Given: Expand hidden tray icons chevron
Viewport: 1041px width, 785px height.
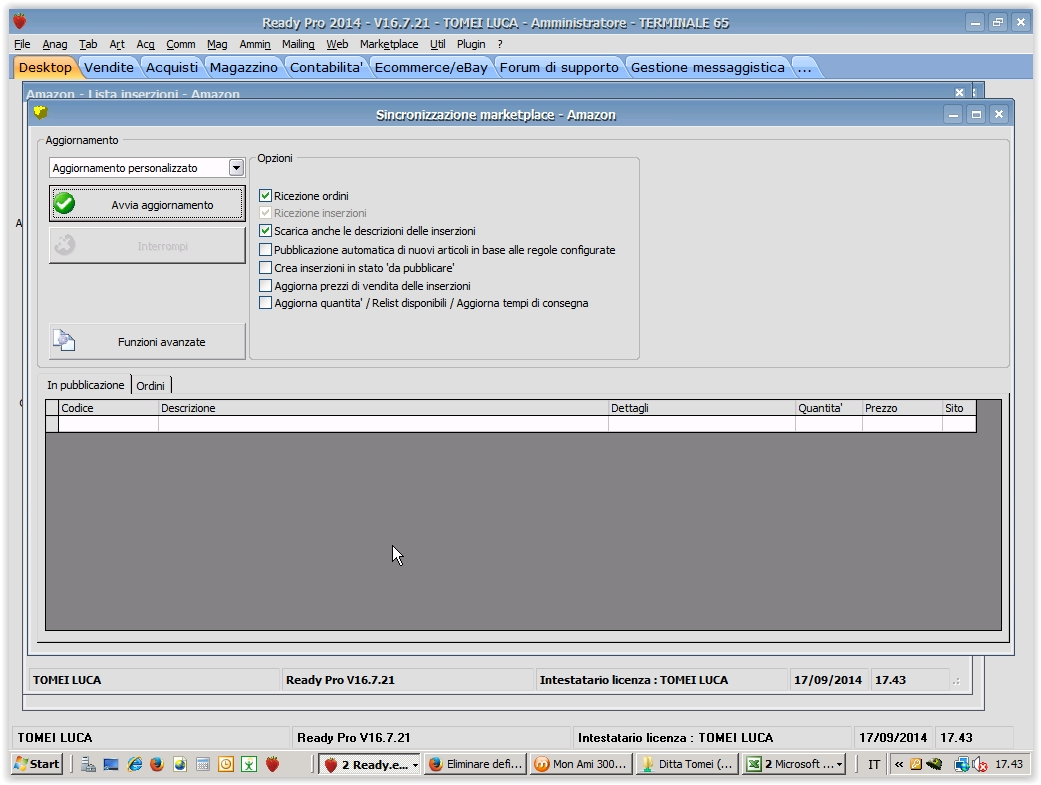Looking at the screenshot, I should coord(899,764).
